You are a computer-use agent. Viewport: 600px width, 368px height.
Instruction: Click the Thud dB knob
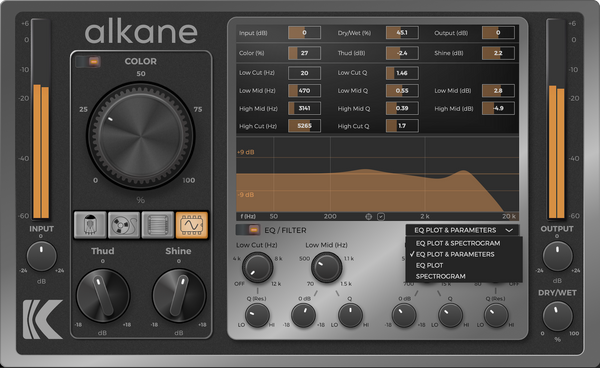[x=103, y=295]
